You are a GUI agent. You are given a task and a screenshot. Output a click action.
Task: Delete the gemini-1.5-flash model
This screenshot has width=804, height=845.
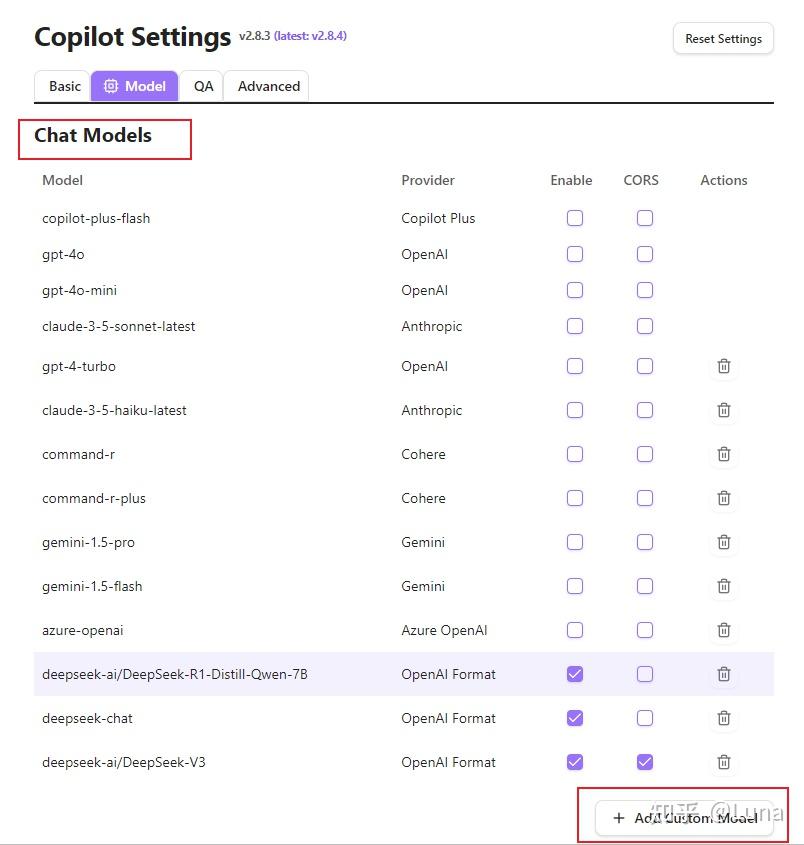click(723, 586)
